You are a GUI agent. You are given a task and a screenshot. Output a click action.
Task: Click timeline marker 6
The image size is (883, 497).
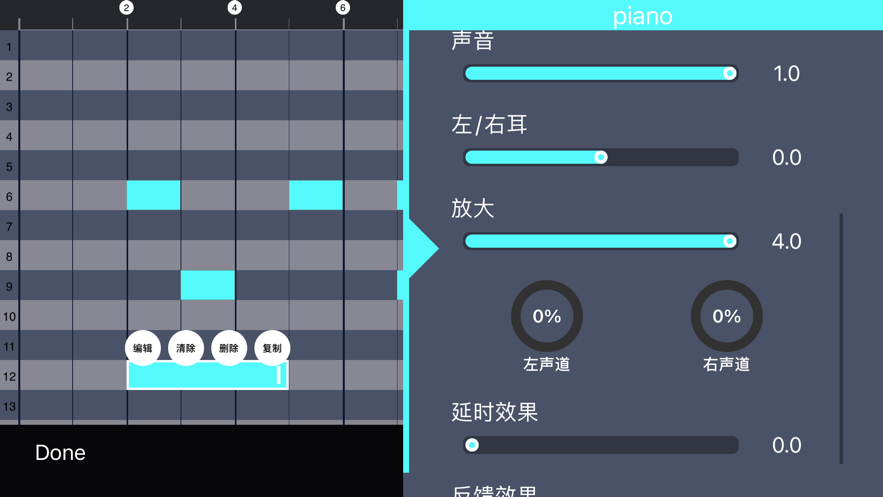tap(342, 8)
